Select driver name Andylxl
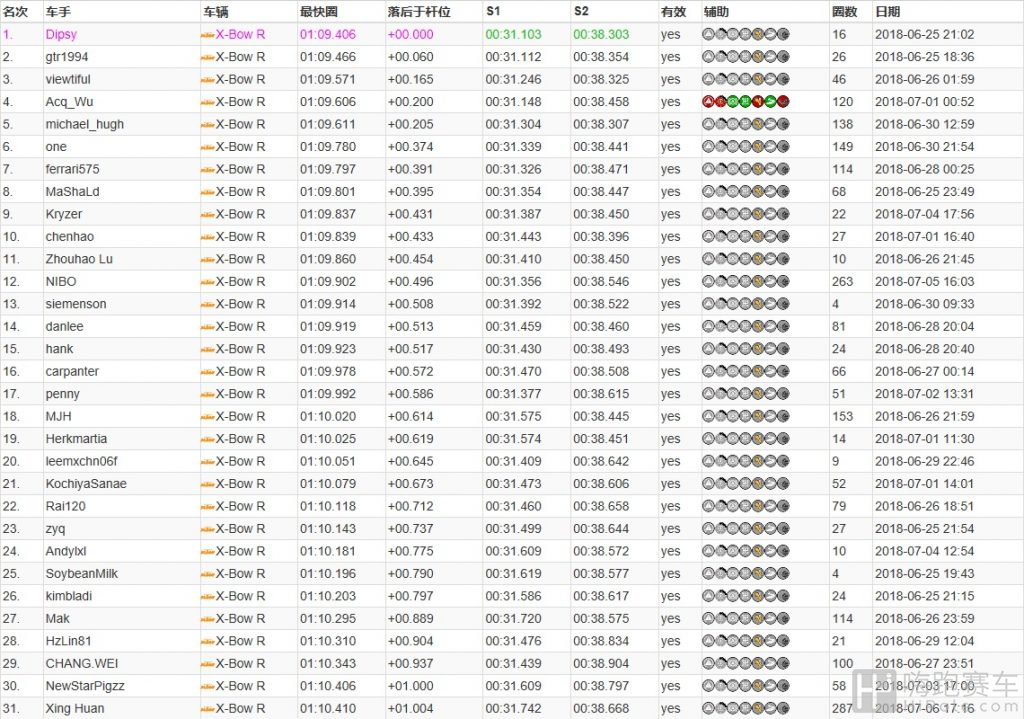 point(66,551)
